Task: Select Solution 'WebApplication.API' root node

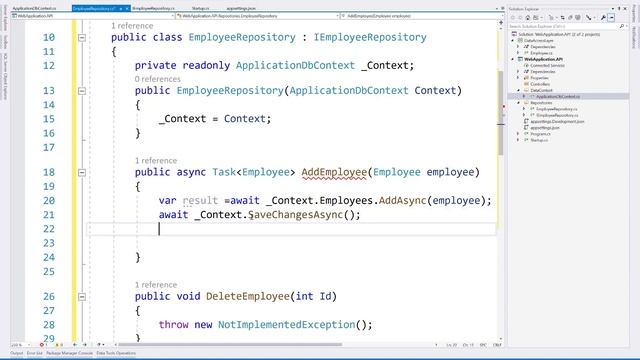Action: point(559,34)
